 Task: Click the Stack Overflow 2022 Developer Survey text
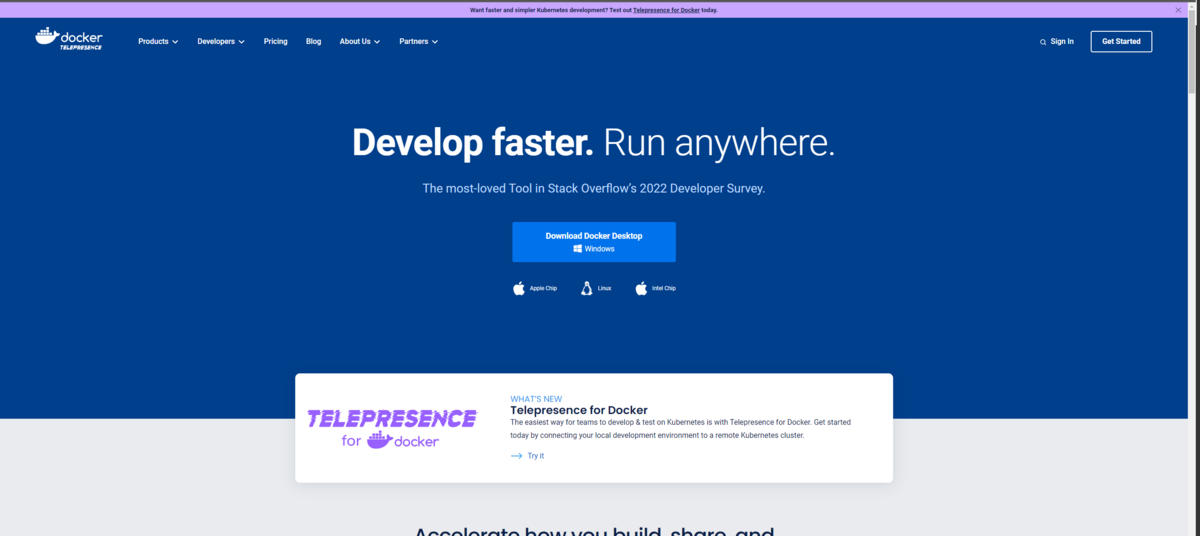594,188
